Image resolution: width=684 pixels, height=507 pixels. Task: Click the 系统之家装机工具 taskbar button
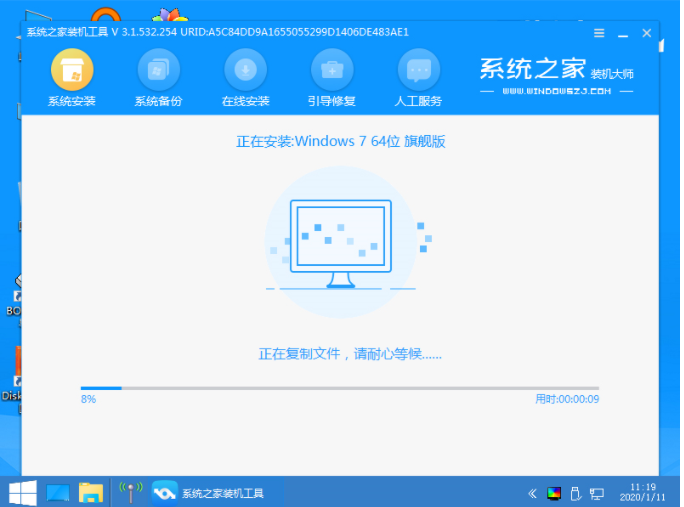[212, 492]
